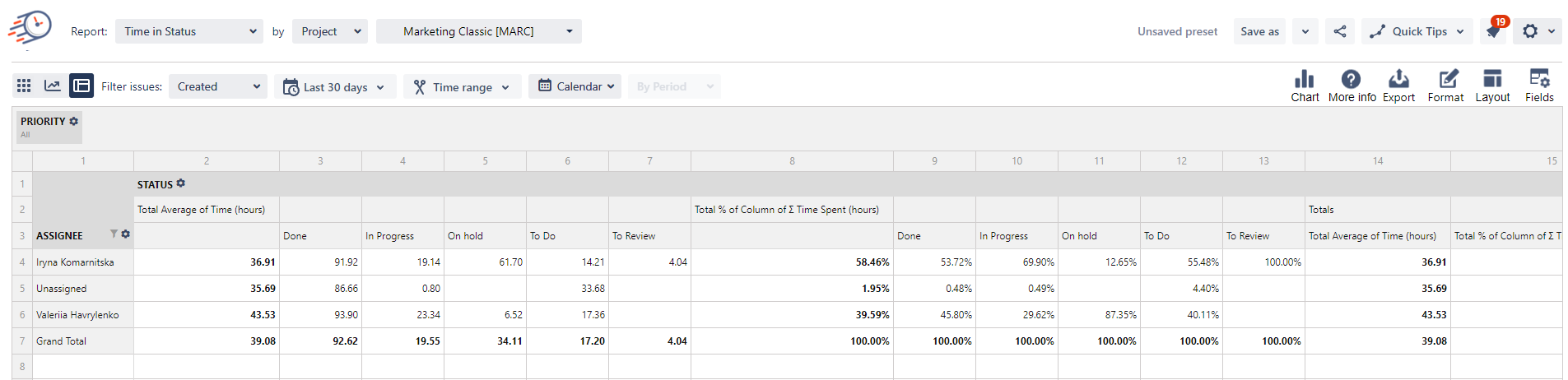Select the pivot table view icon

[x=81, y=86]
